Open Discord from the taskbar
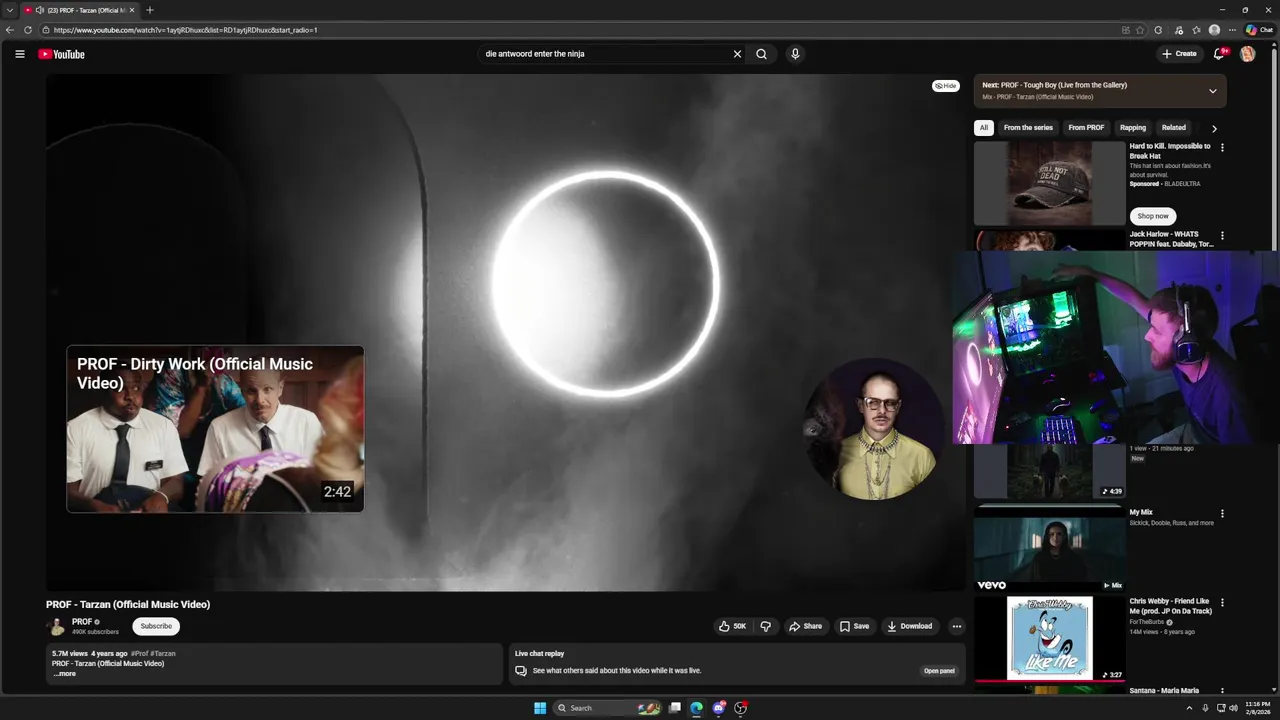This screenshot has height=720, width=1280. [x=718, y=708]
